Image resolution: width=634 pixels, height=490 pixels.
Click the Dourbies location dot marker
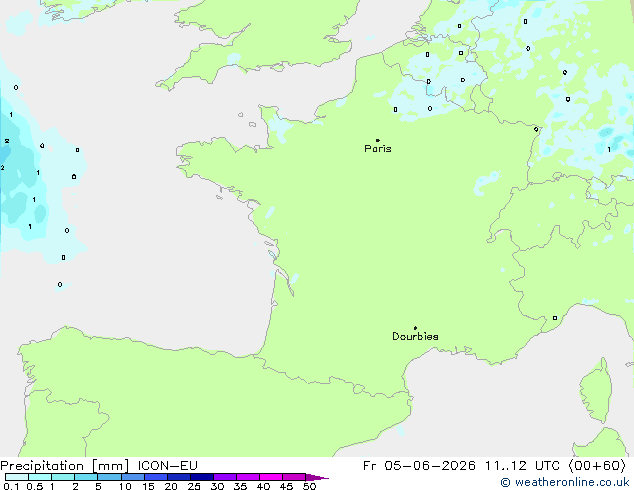[x=415, y=328]
